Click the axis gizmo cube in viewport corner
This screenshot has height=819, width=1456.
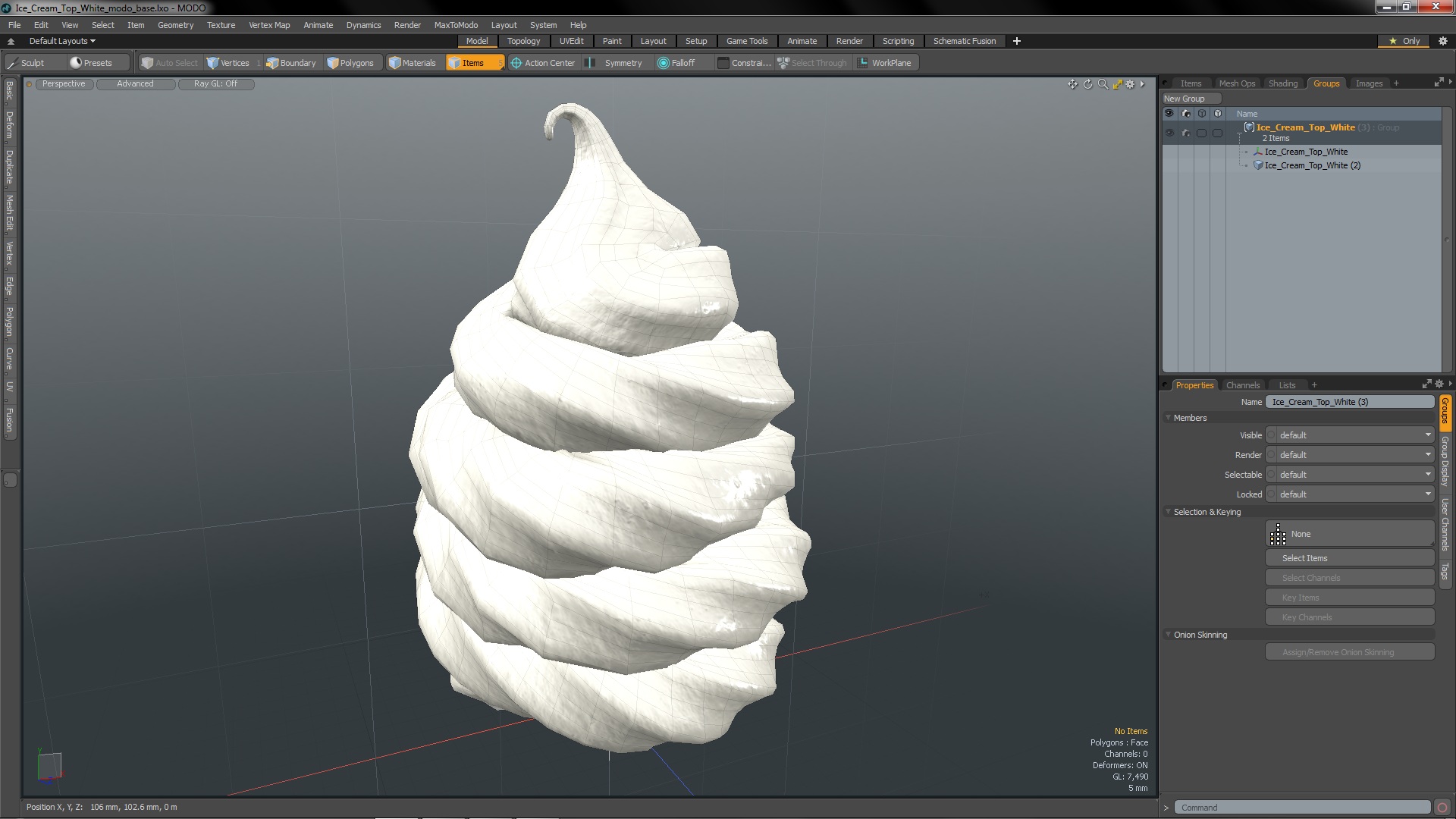coord(49,765)
